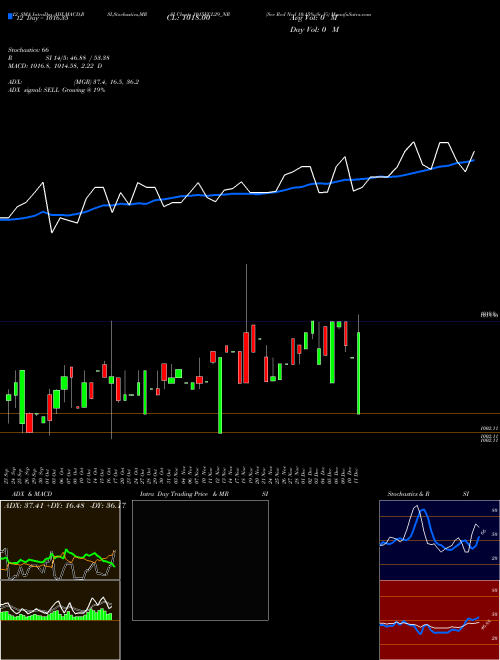Open the empty intraday price panel
This screenshot has width=500, height=660.
coord(200,560)
